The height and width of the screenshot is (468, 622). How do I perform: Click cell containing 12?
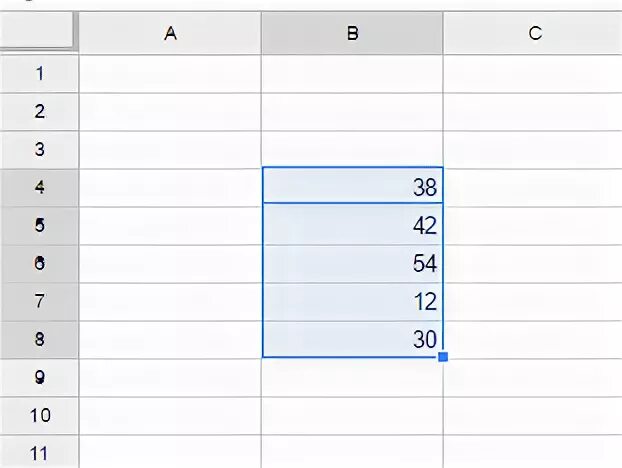[353, 302]
